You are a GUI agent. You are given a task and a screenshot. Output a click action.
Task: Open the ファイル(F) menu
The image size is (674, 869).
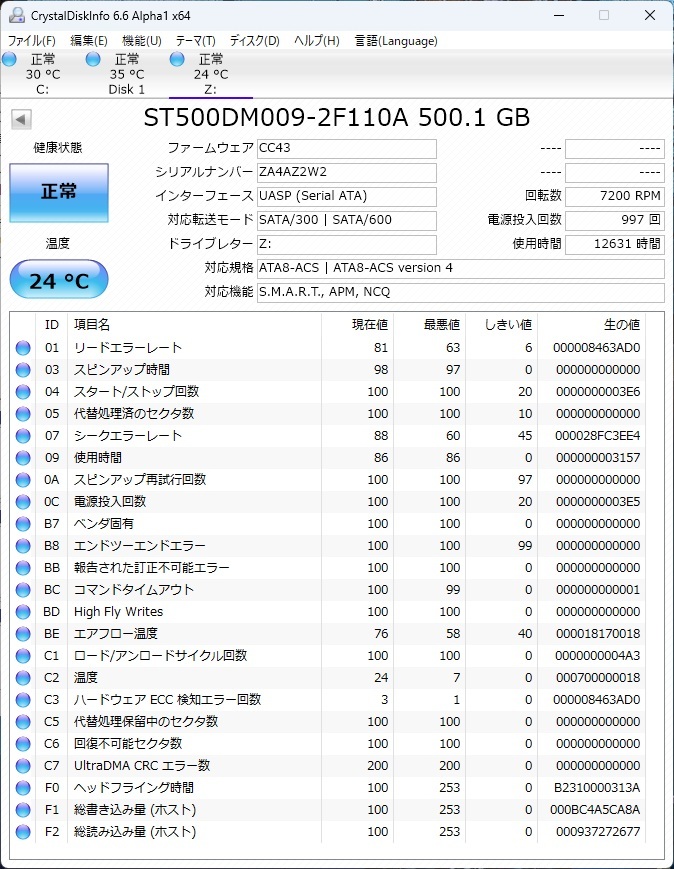[x=27, y=41]
